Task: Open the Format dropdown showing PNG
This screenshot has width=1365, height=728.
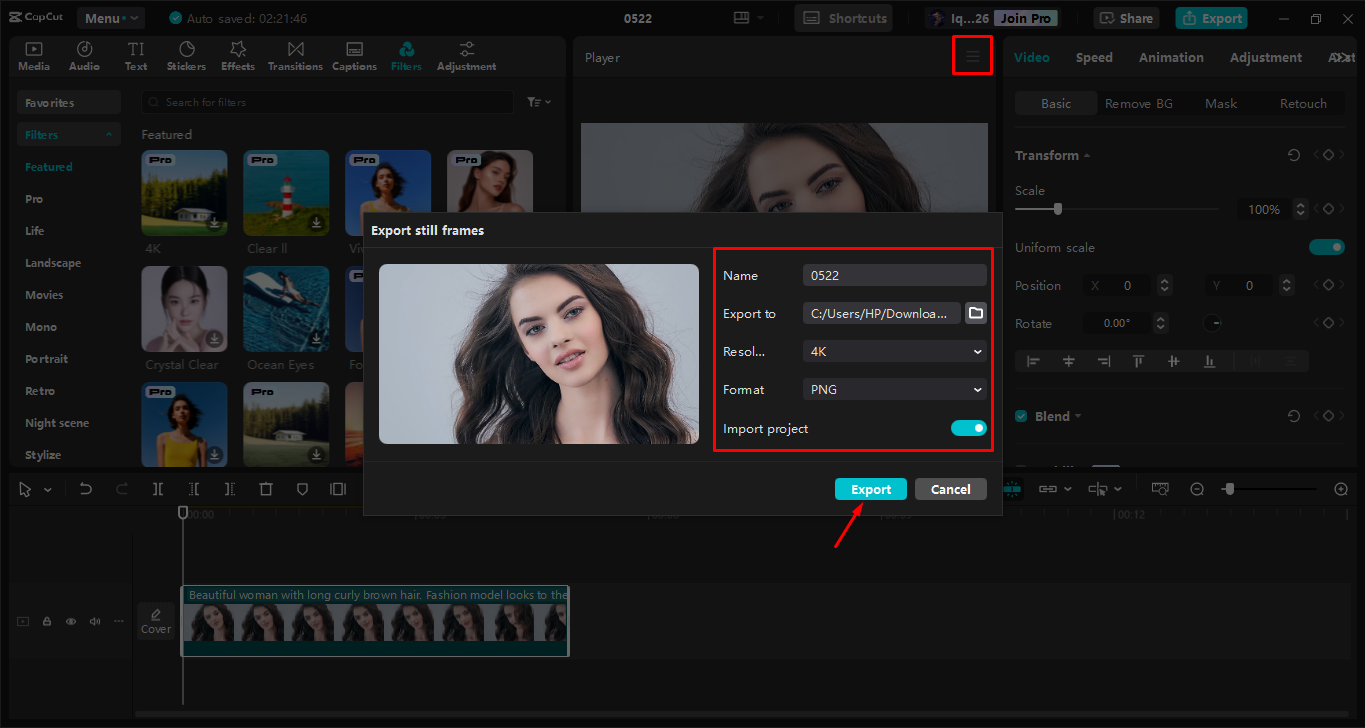Action: click(893, 389)
